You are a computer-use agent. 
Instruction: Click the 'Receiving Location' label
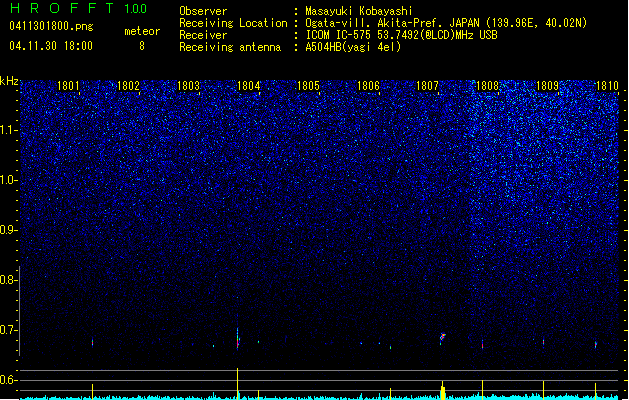(x=233, y=23)
